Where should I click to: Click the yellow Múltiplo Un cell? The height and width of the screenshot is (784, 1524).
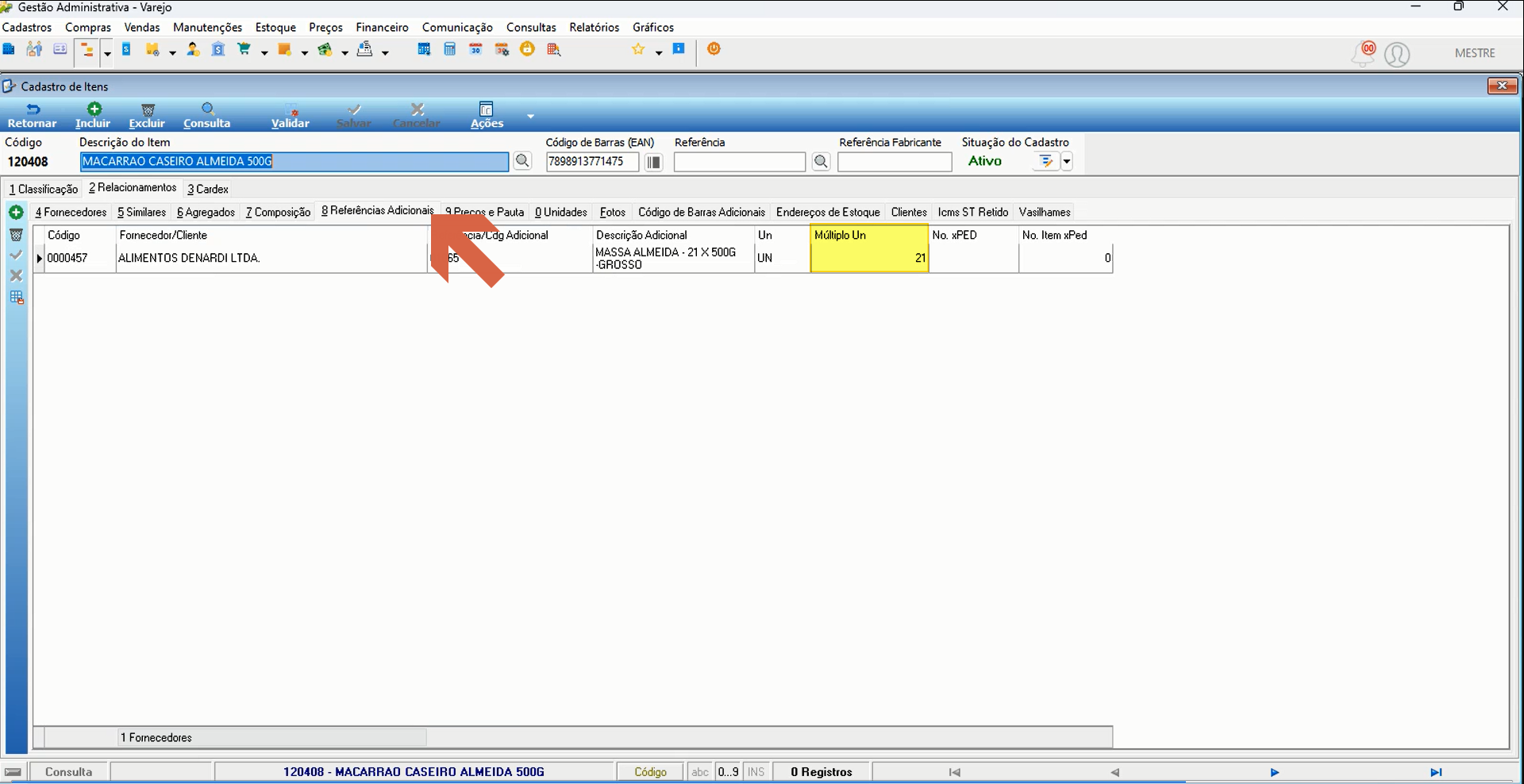click(x=869, y=258)
